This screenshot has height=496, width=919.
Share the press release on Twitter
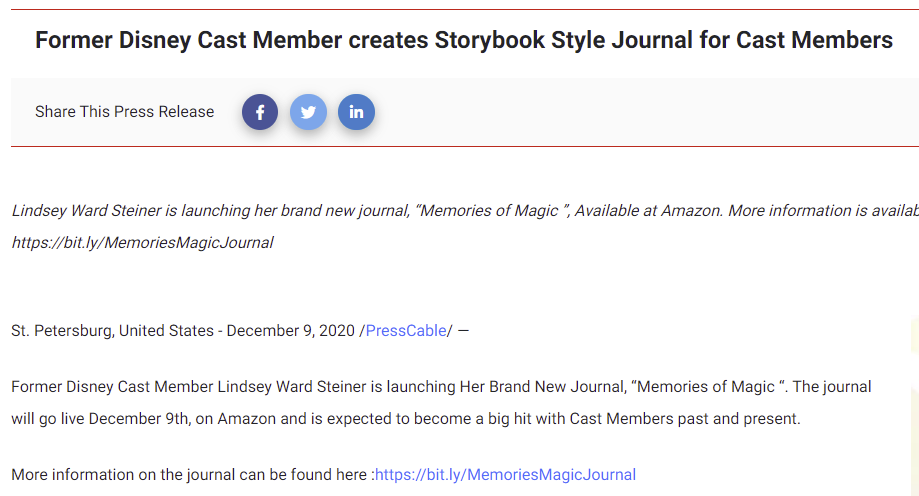click(x=308, y=112)
